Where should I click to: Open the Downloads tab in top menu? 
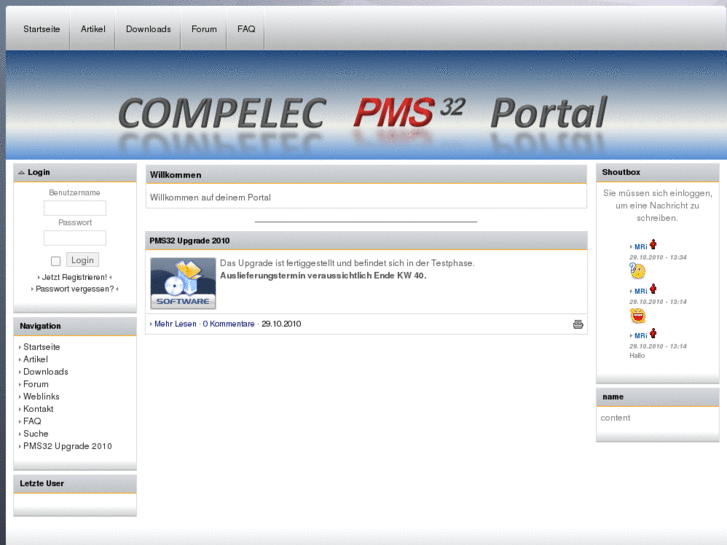(148, 29)
